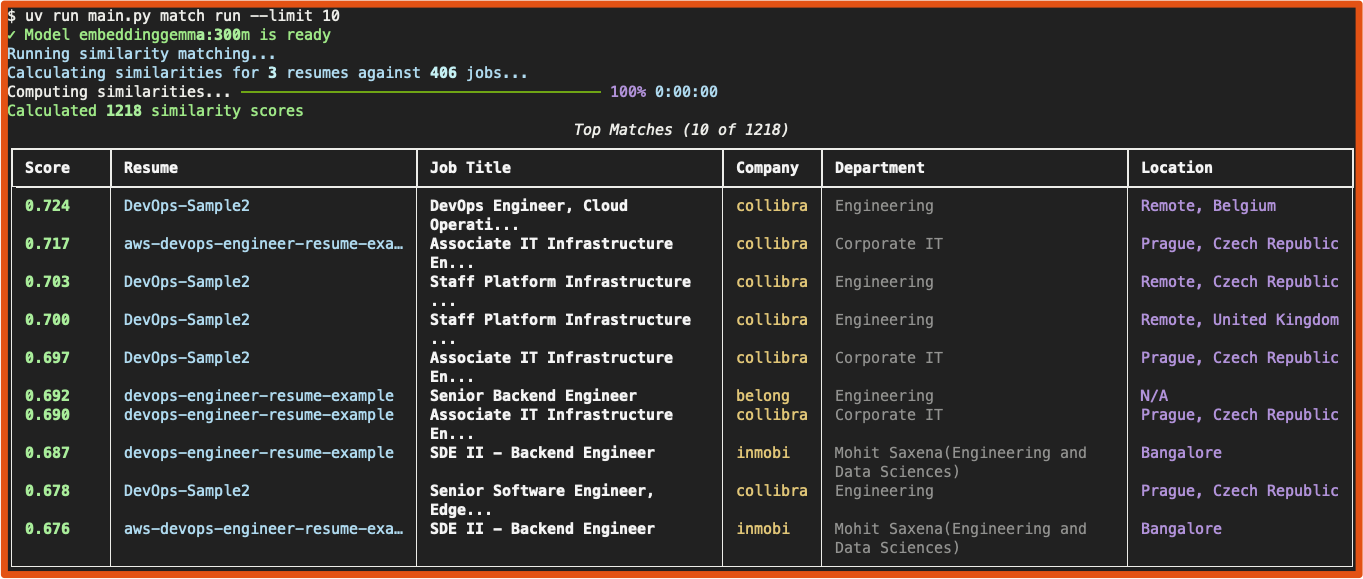
Task: Click the 'Remote, Czech Republic' location
Action: 1240,282
